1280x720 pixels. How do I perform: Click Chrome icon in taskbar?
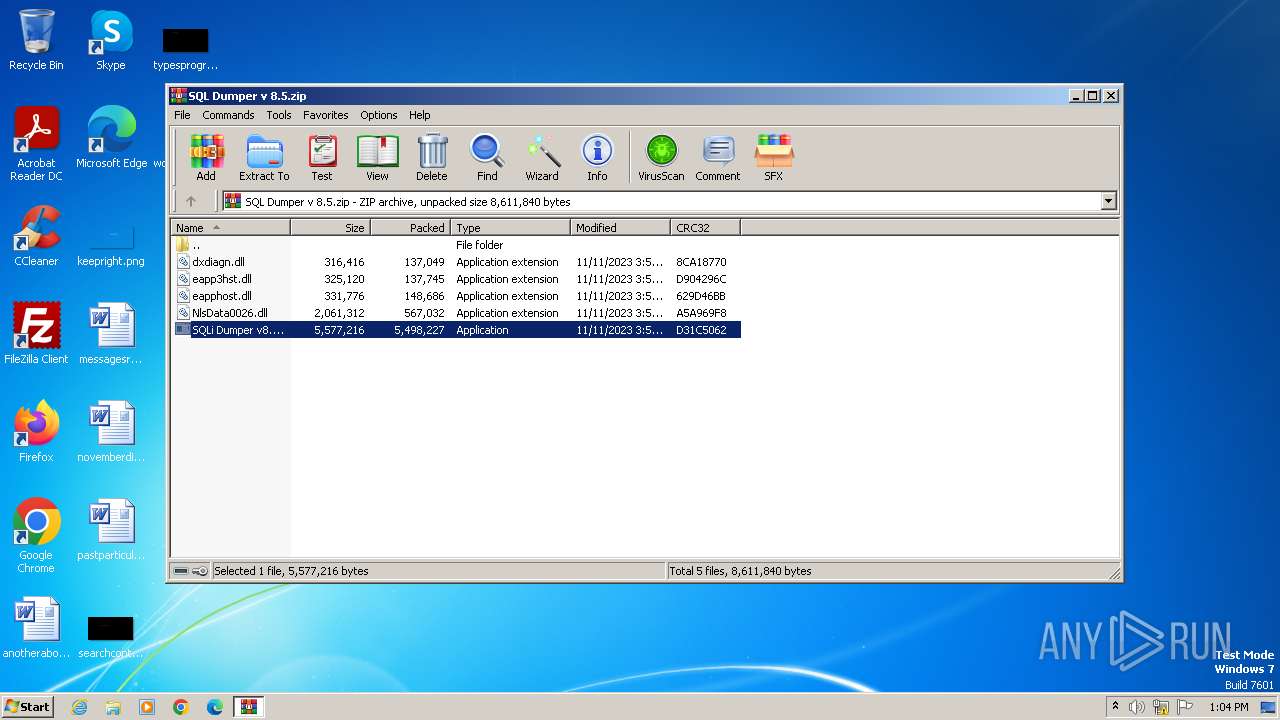pyautogui.click(x=181, y=707)
